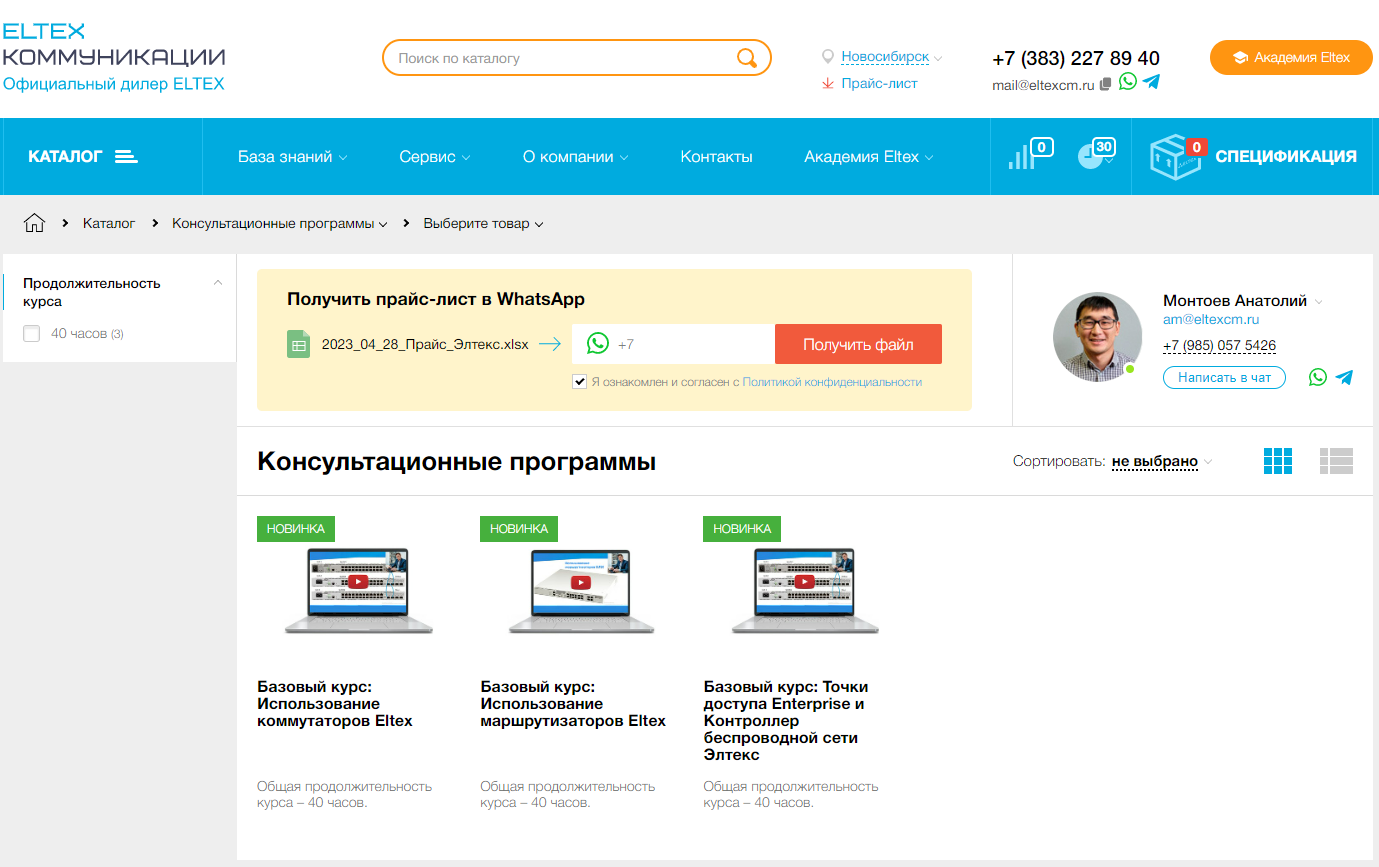Click the WhatsApp icon in phone field
Image resolution: width=1379 pixels, height=867 pixels.
pyautogui.click(x=598, y=344)
